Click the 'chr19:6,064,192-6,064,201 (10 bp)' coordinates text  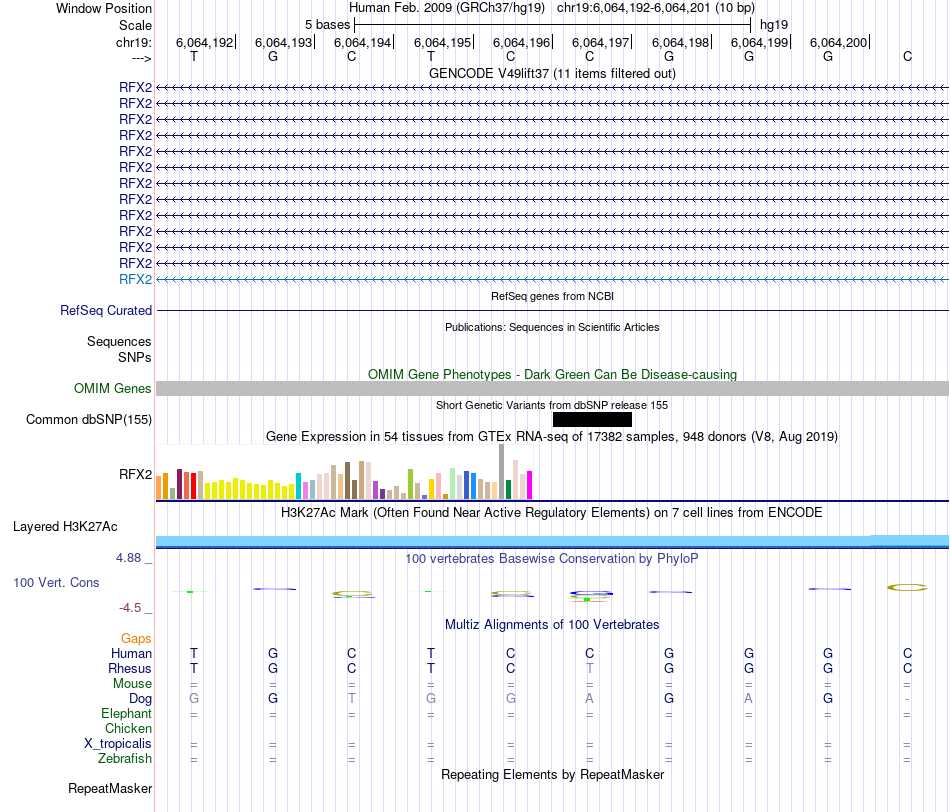(x=656, y=8)
